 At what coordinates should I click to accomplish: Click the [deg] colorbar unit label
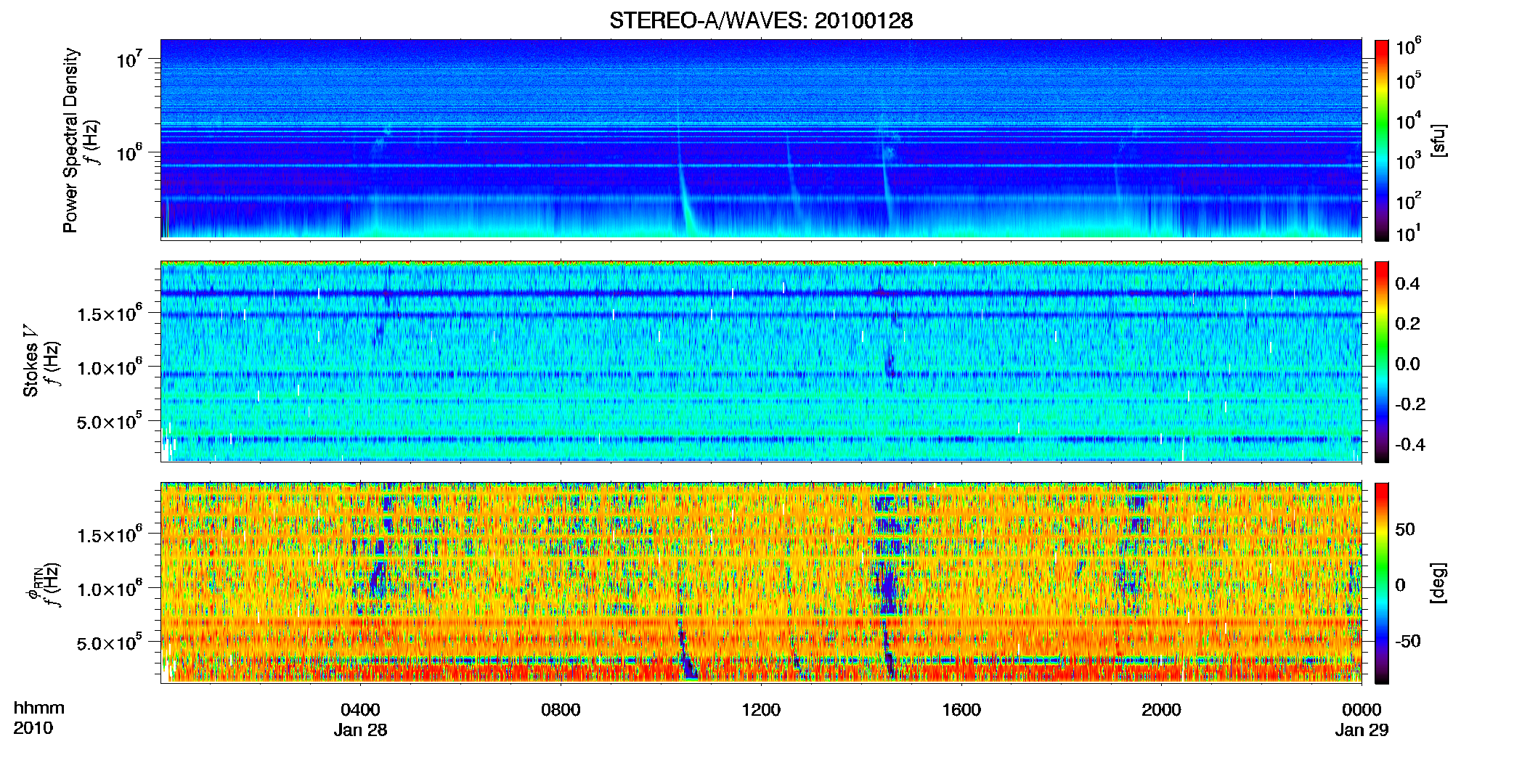(1438, 583)
